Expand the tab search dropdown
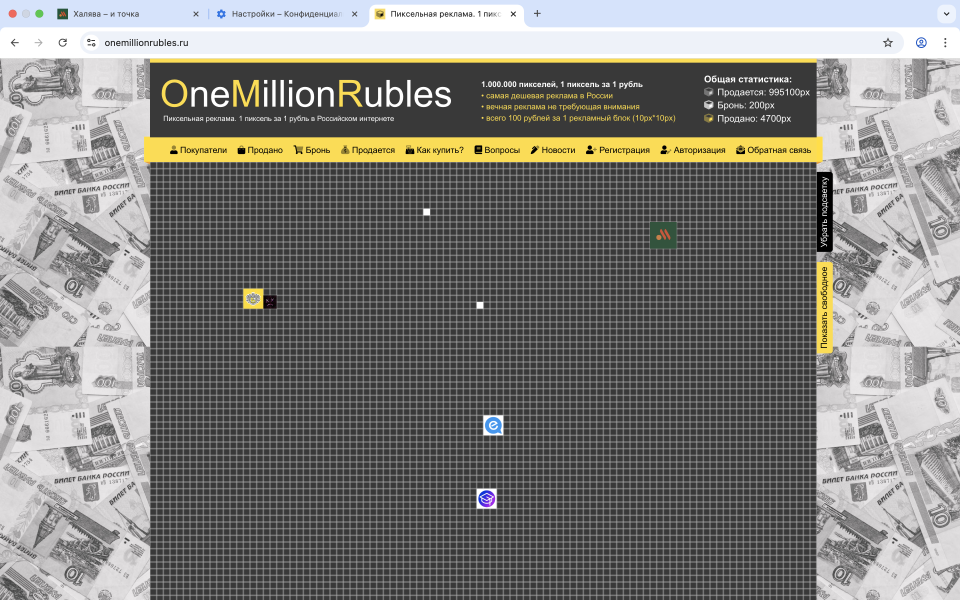Viewport: 960px width, 600px height. pyautogui.click(x=946, y=13)
